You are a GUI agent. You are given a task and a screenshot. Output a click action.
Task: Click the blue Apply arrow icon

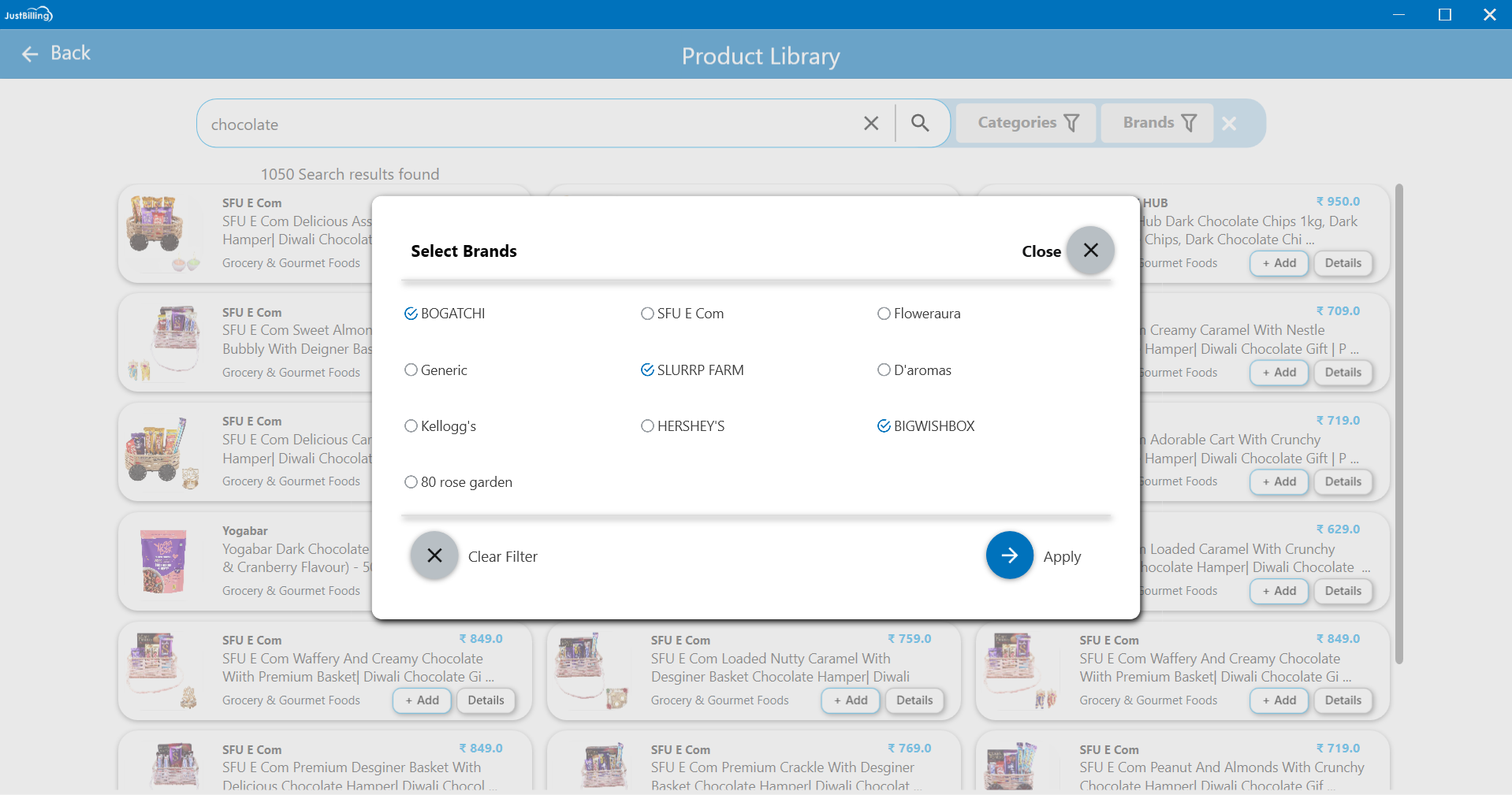pos(1009,555)
